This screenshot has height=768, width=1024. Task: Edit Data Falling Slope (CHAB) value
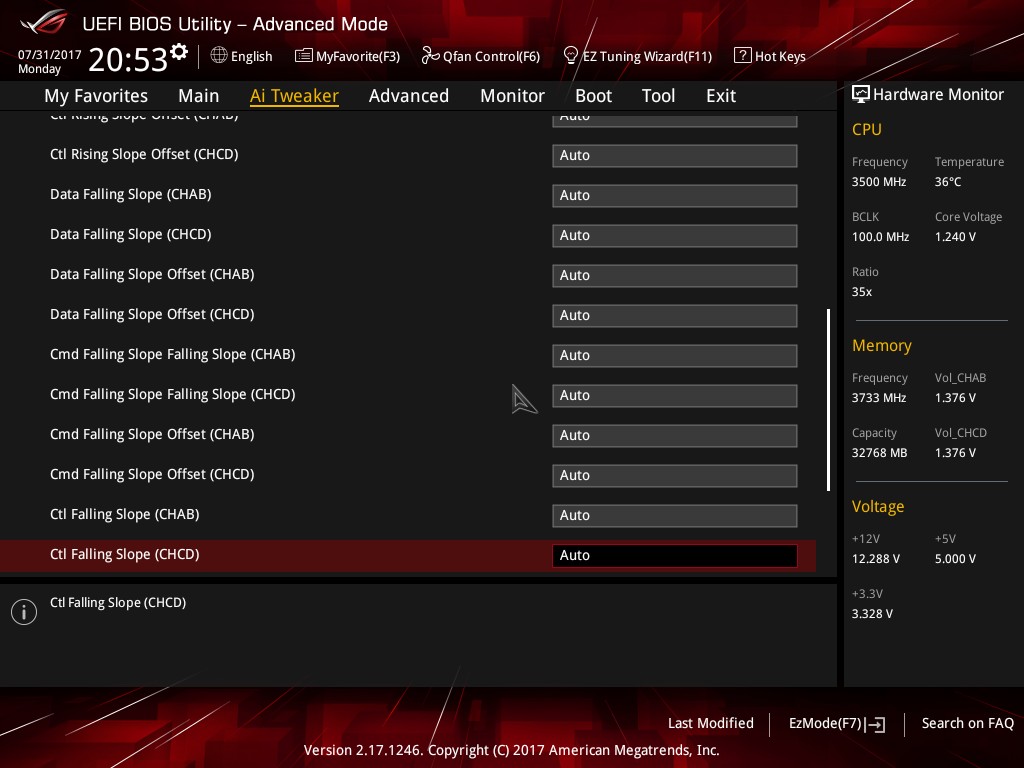coord(675,195)
